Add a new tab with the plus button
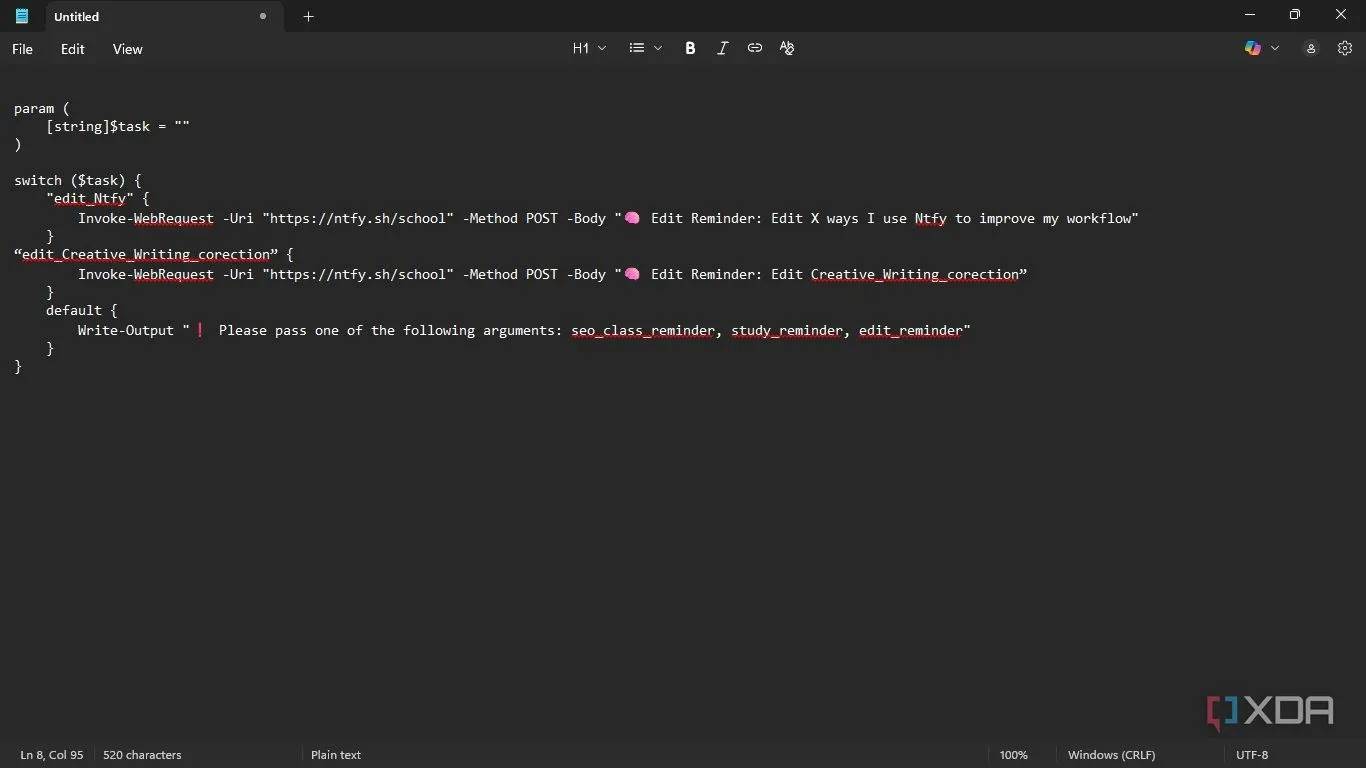1366x768 pixels. point(308,16)
